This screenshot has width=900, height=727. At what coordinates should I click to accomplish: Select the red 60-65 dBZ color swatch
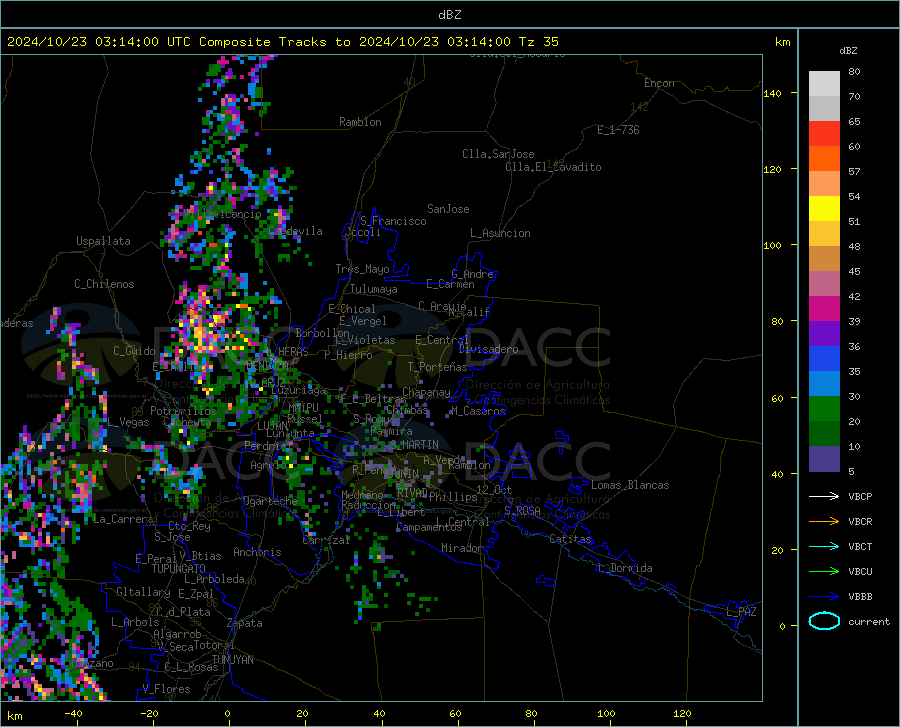point(824,134)
